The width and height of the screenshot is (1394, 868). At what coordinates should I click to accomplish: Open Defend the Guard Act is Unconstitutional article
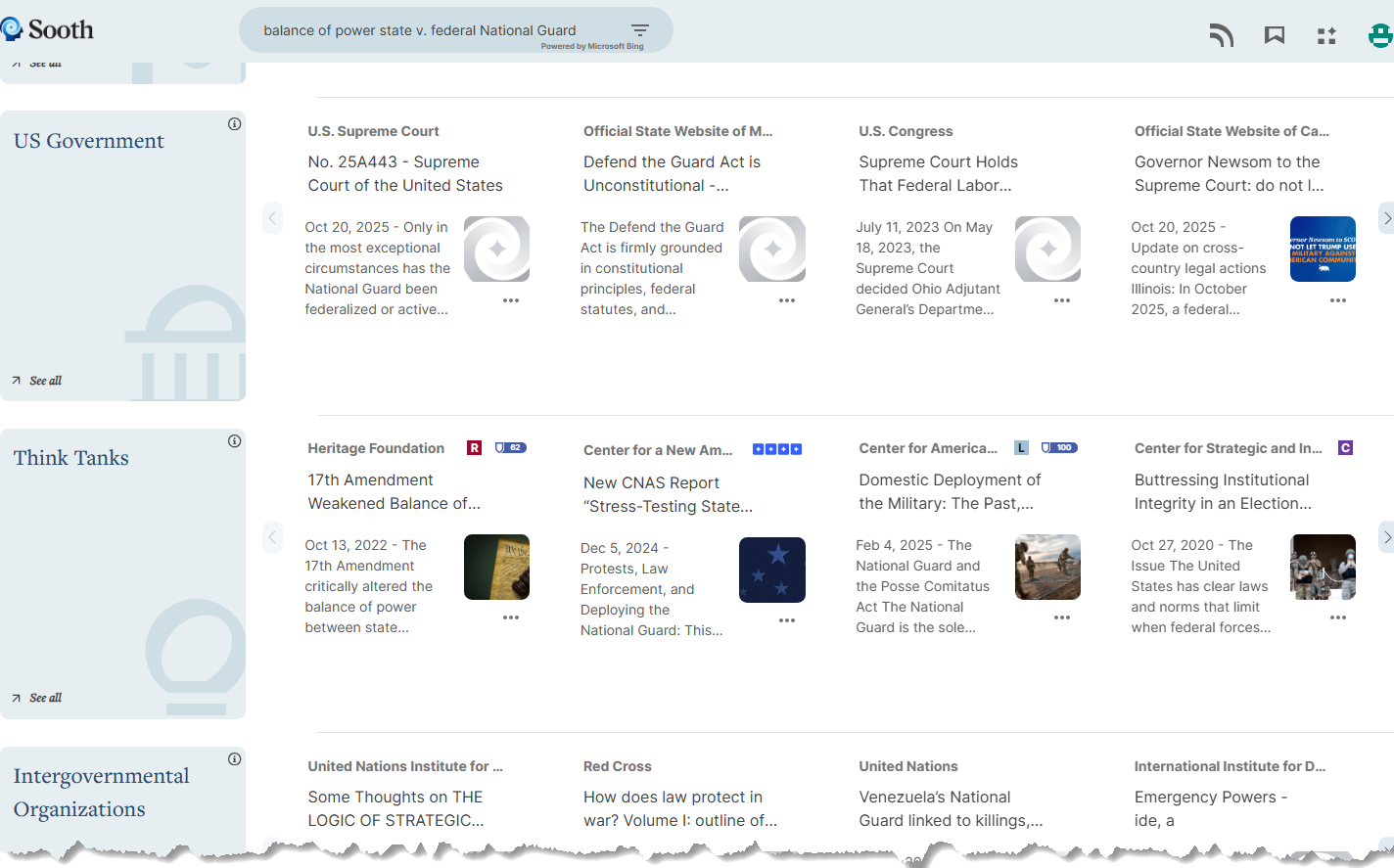click(x=672, y=173)
